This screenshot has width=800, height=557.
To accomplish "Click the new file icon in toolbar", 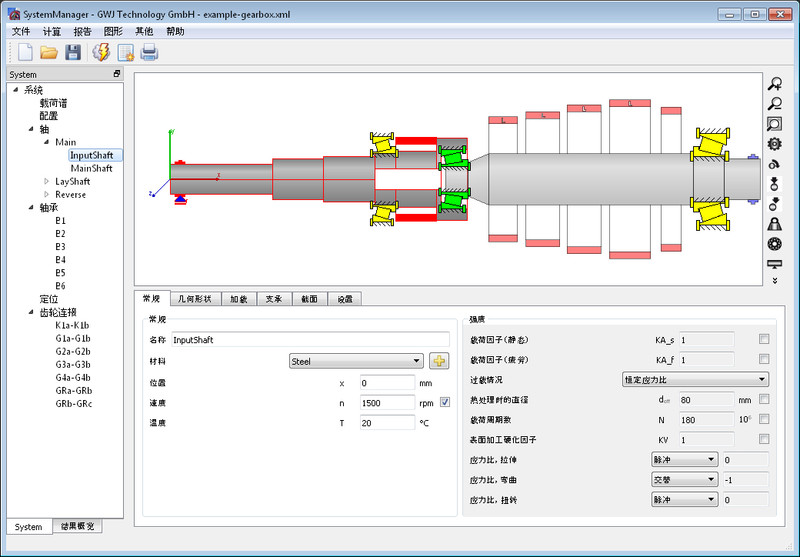I will [25, 52].
